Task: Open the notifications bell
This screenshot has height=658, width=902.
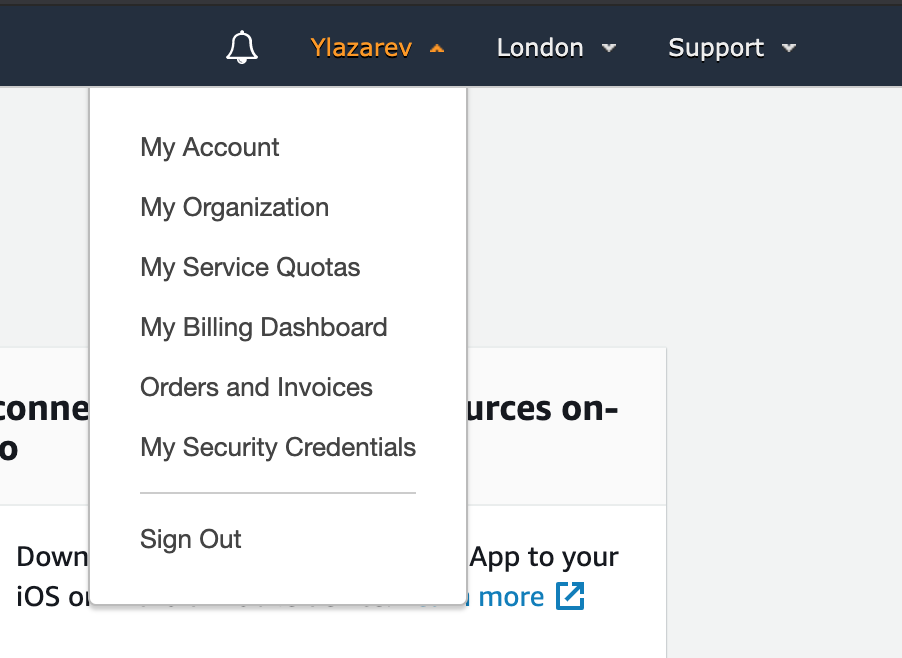Action: tap(242, 47)
